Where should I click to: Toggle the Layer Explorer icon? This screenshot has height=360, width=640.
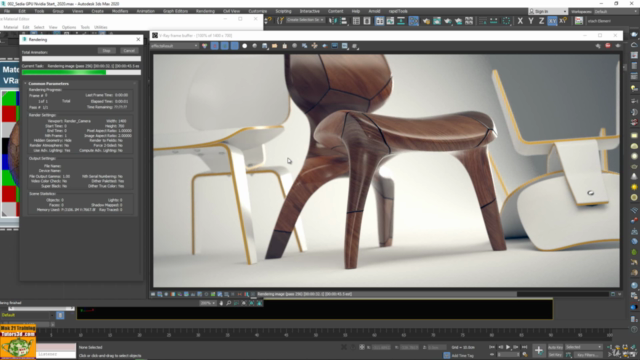[367, 21]
